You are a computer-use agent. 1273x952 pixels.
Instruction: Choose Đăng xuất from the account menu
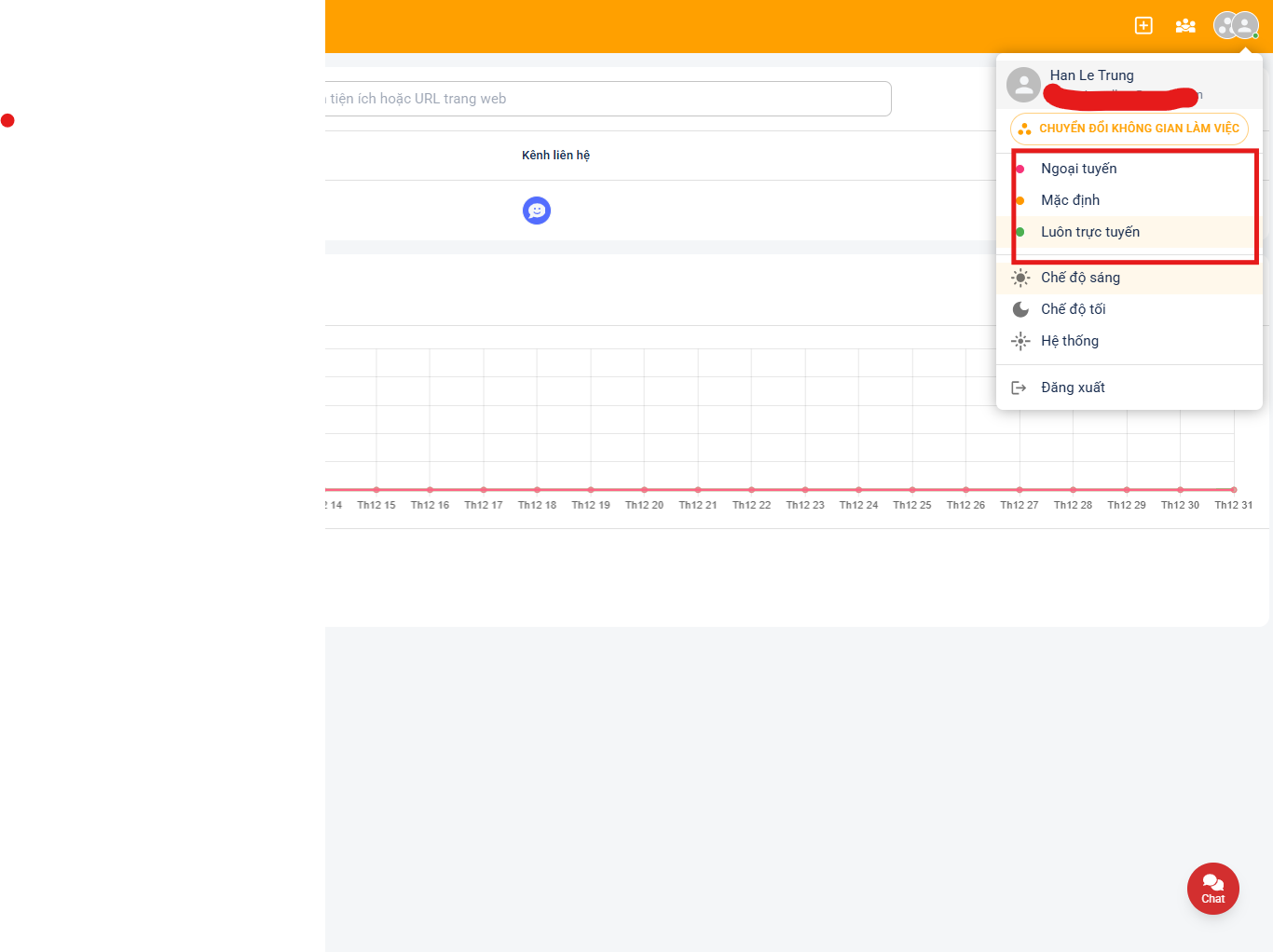click(1073, 387)
